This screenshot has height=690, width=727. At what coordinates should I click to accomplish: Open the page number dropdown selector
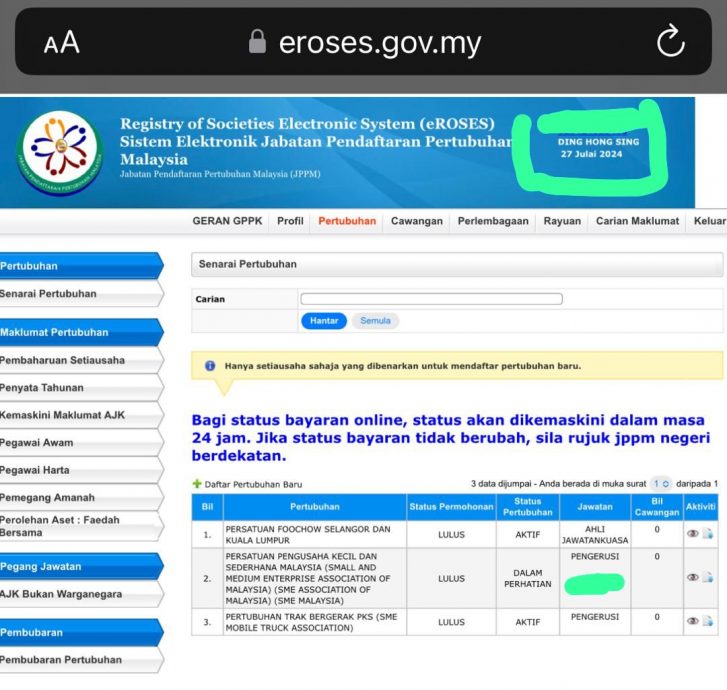click(x=661, y=484)
